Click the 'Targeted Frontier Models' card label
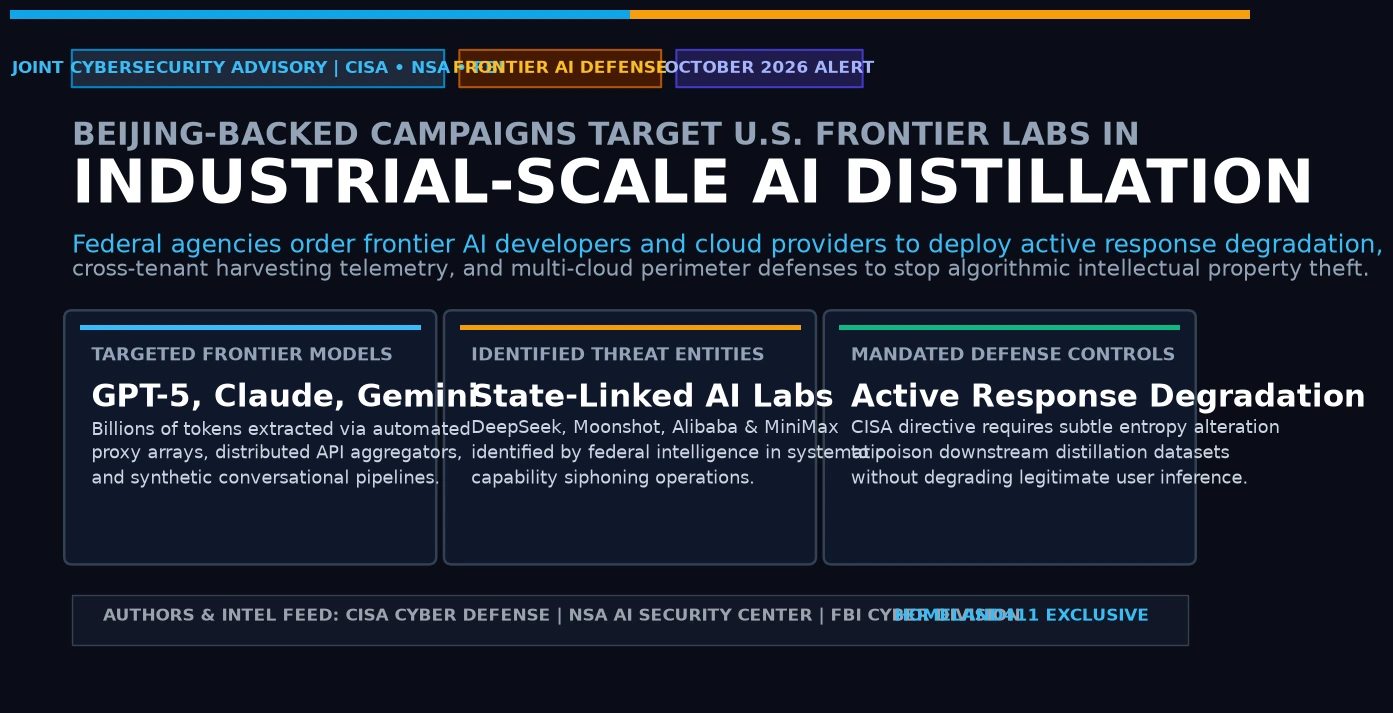 (242, 355)
